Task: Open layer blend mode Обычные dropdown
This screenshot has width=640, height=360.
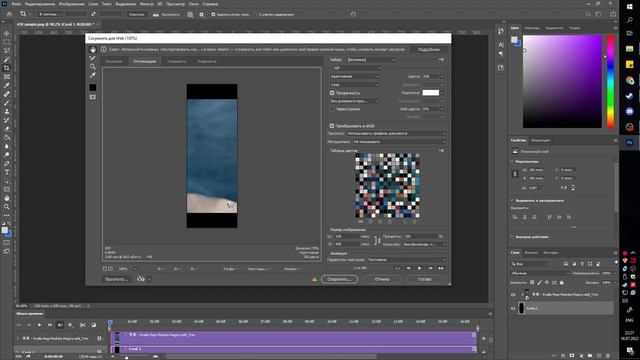Action: tap(540, 273)
